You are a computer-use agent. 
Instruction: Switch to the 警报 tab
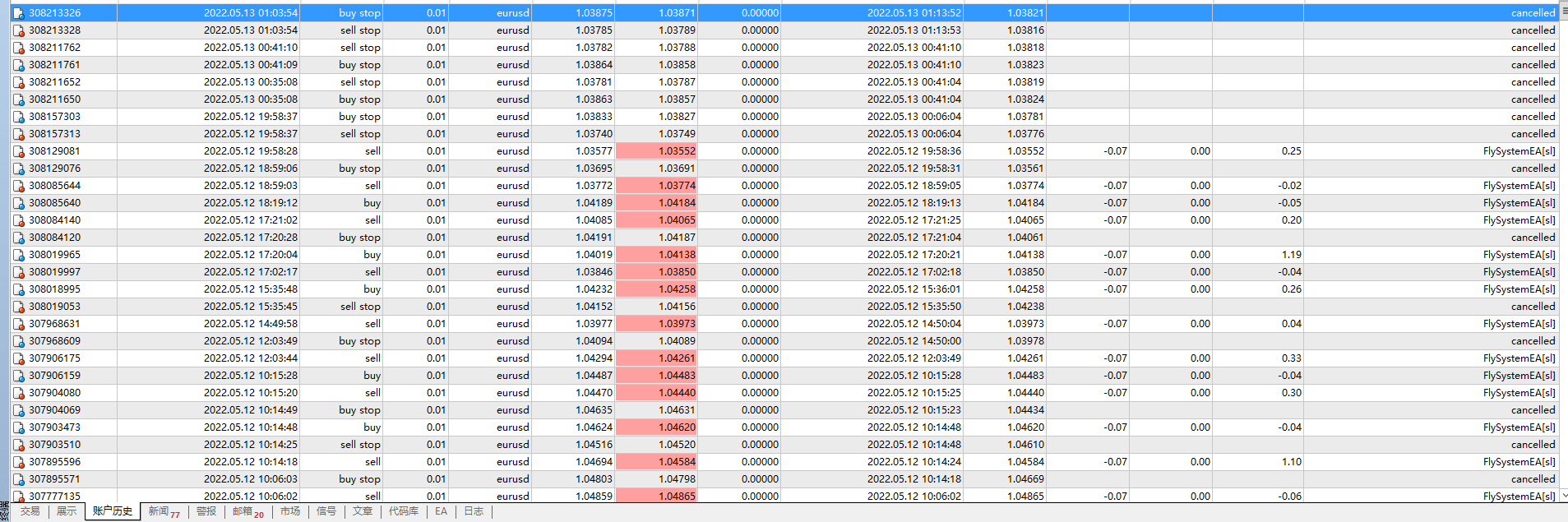pyautogui.click(x=206, y=511)
